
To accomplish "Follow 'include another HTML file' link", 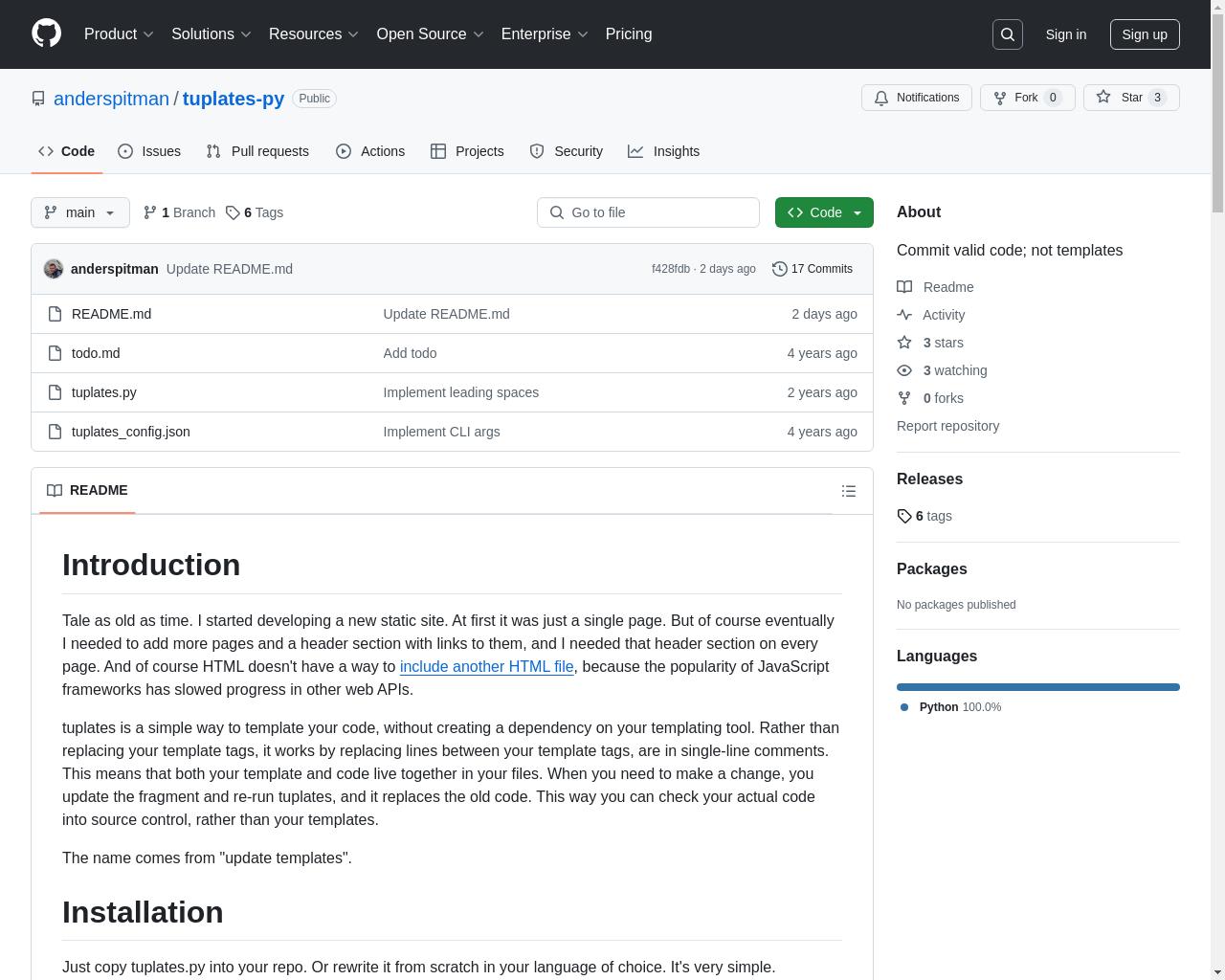I will click(487, 666).
